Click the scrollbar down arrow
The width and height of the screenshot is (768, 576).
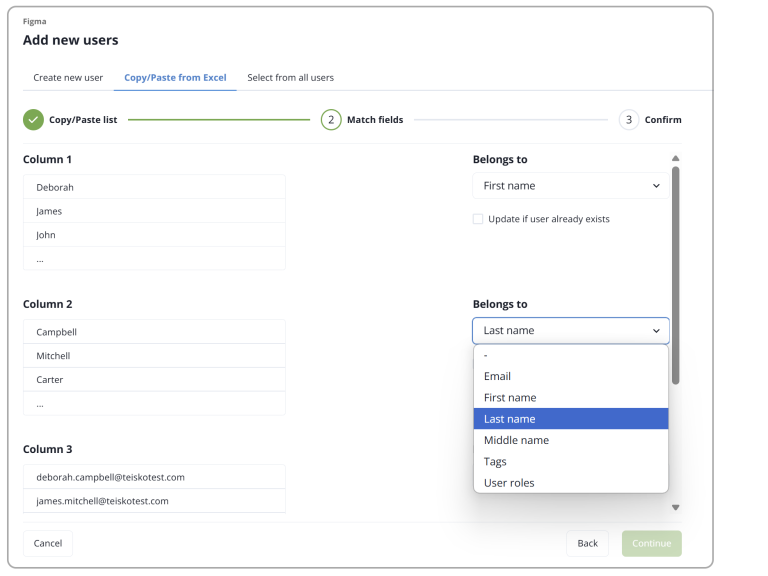tap(676, 507)
